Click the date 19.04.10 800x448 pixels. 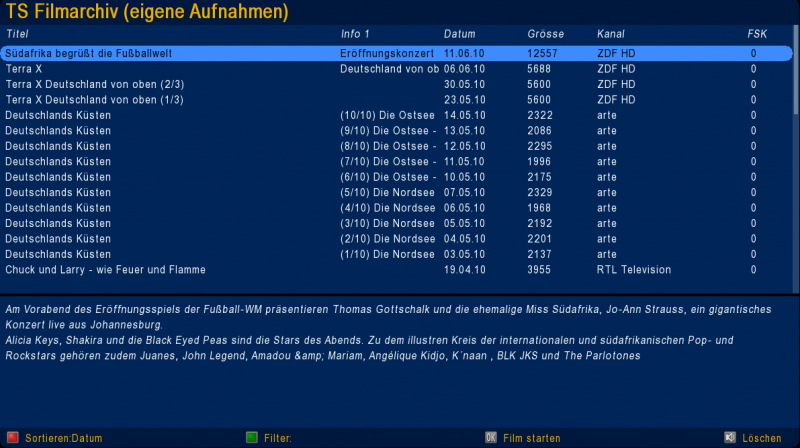pyautogui.click(x=464, y=270)
